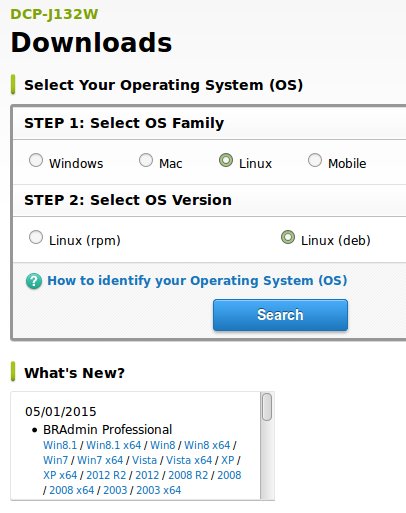Click the What's New scrollbar thumb
The height and width of the screenshot is (513, 406).
click(x=267, y=407)
